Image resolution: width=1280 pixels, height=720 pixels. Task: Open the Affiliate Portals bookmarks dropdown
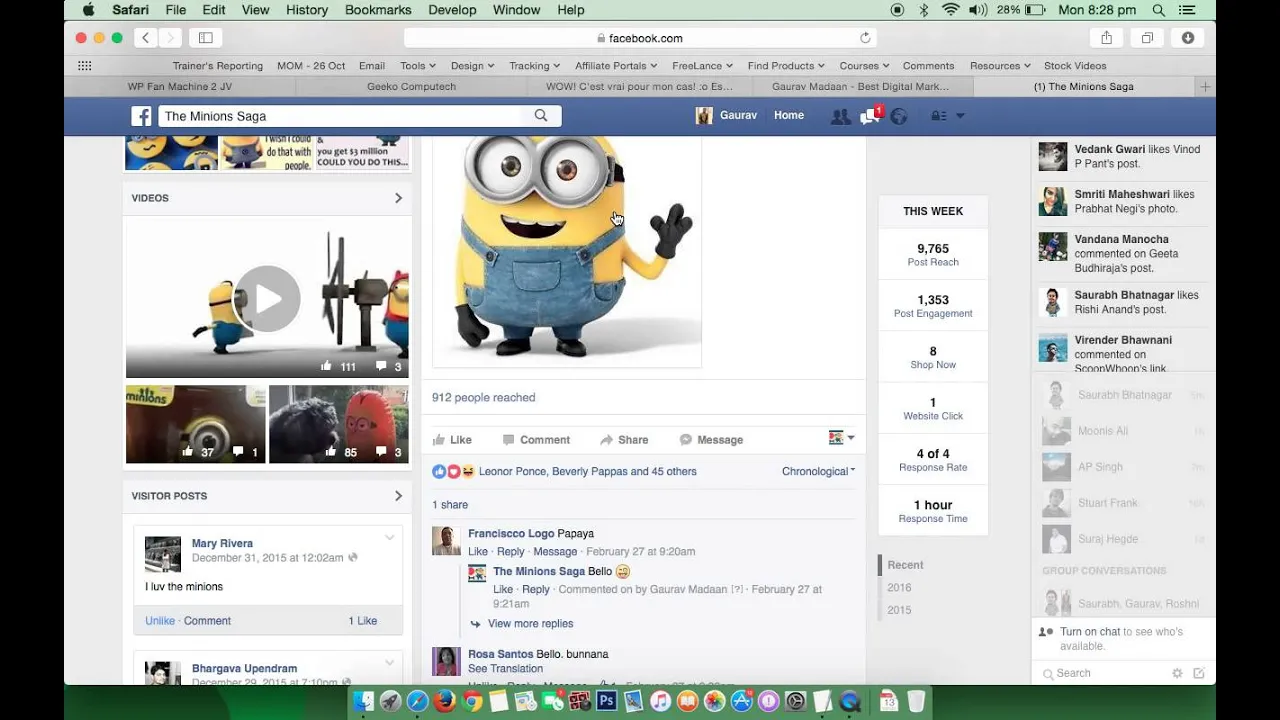615,66
